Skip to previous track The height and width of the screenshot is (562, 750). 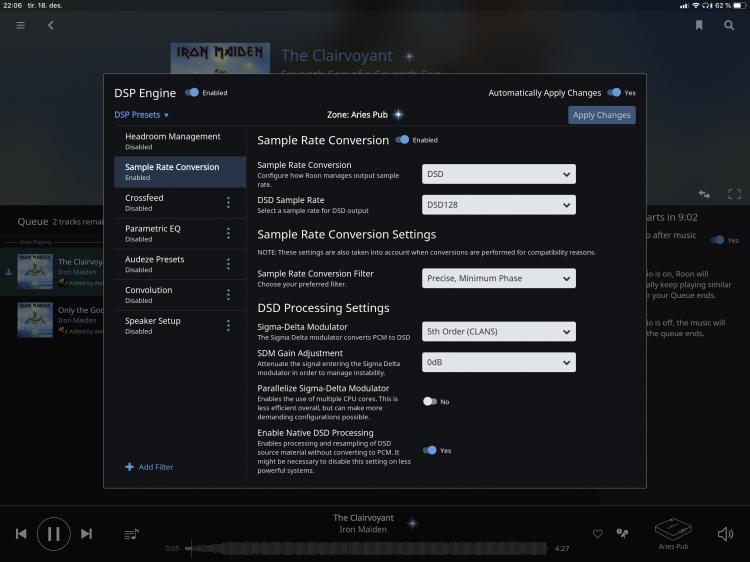[x=21, y=534]
